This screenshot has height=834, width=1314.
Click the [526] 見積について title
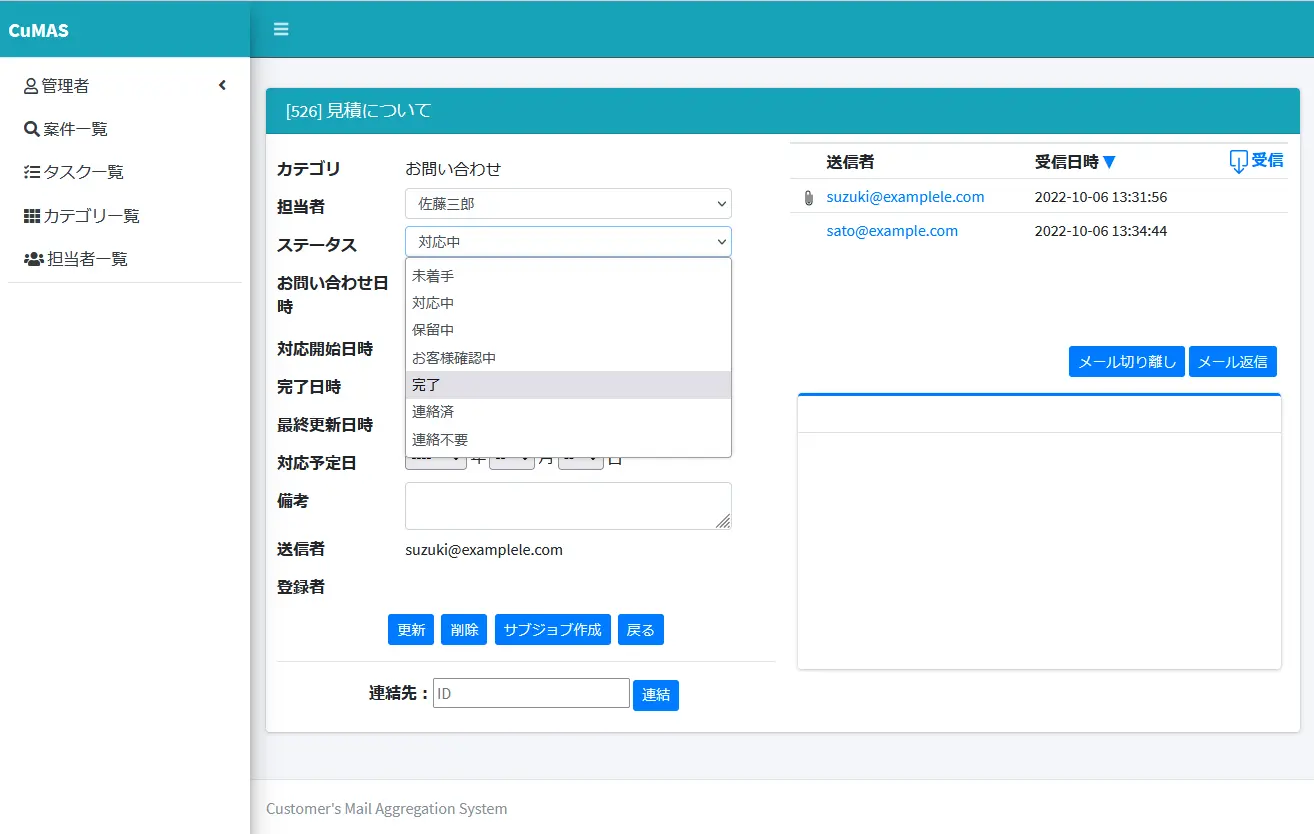pyautogui.click(x=359, y=110)
